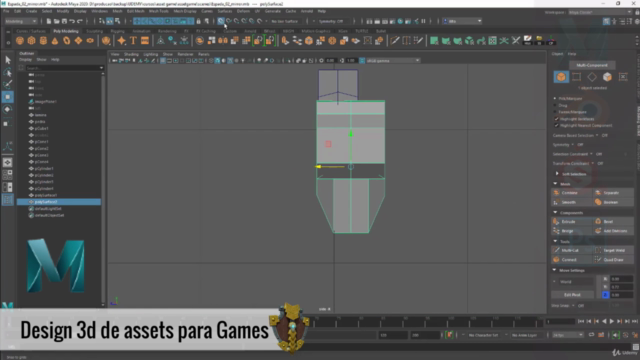The height and width of the screenshot is (360, 640).
Task: Click the Multi-Cut shelf icon
Action: coord(394,40)
